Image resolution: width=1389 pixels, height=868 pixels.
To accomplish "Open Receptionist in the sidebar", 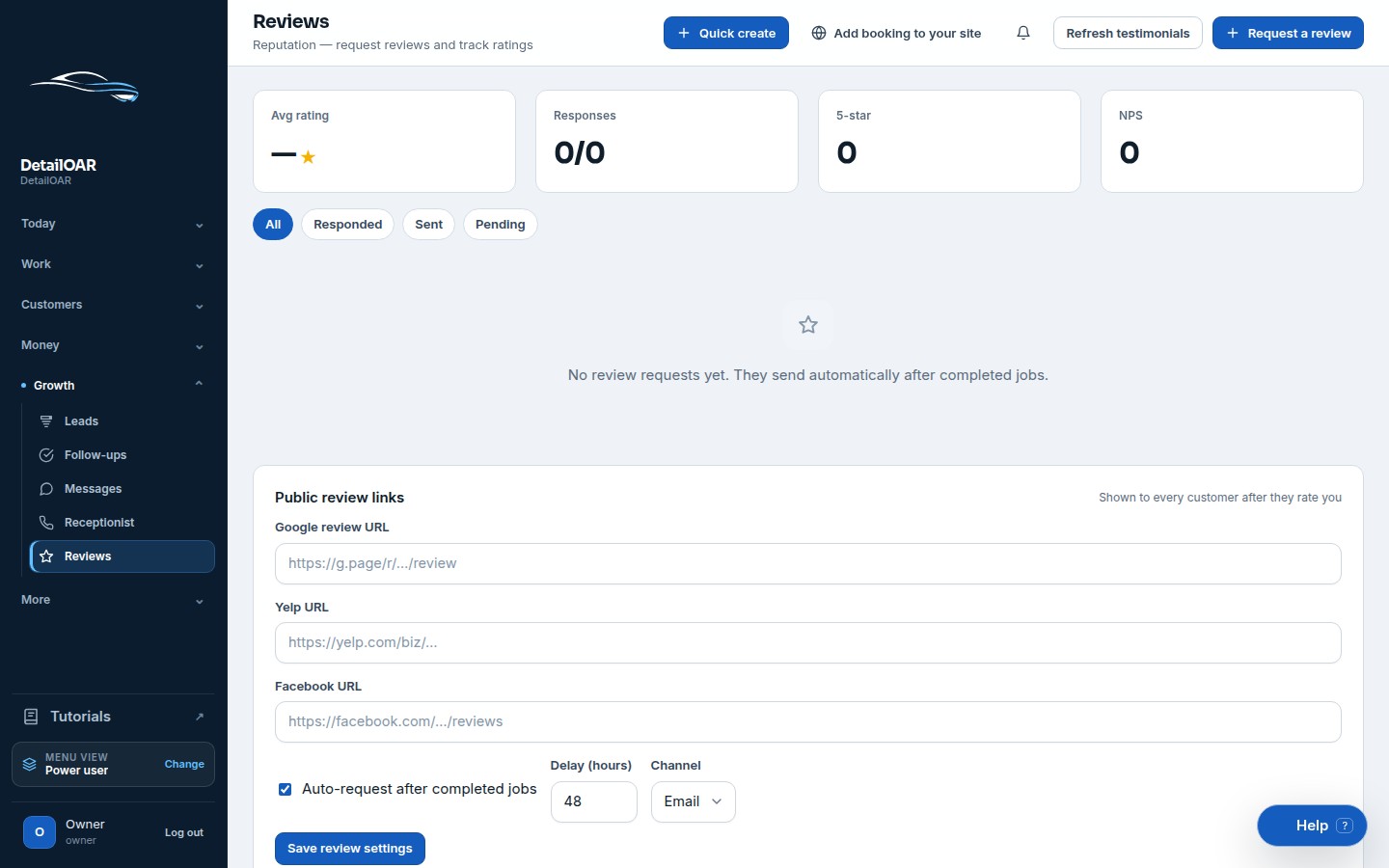I will (123, 523).
